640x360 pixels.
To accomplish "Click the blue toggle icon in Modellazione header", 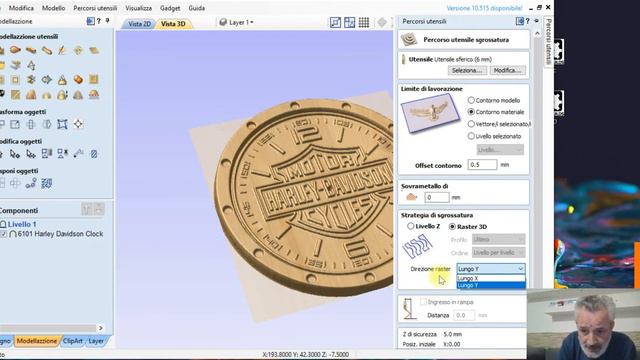I will coord(91,21).
